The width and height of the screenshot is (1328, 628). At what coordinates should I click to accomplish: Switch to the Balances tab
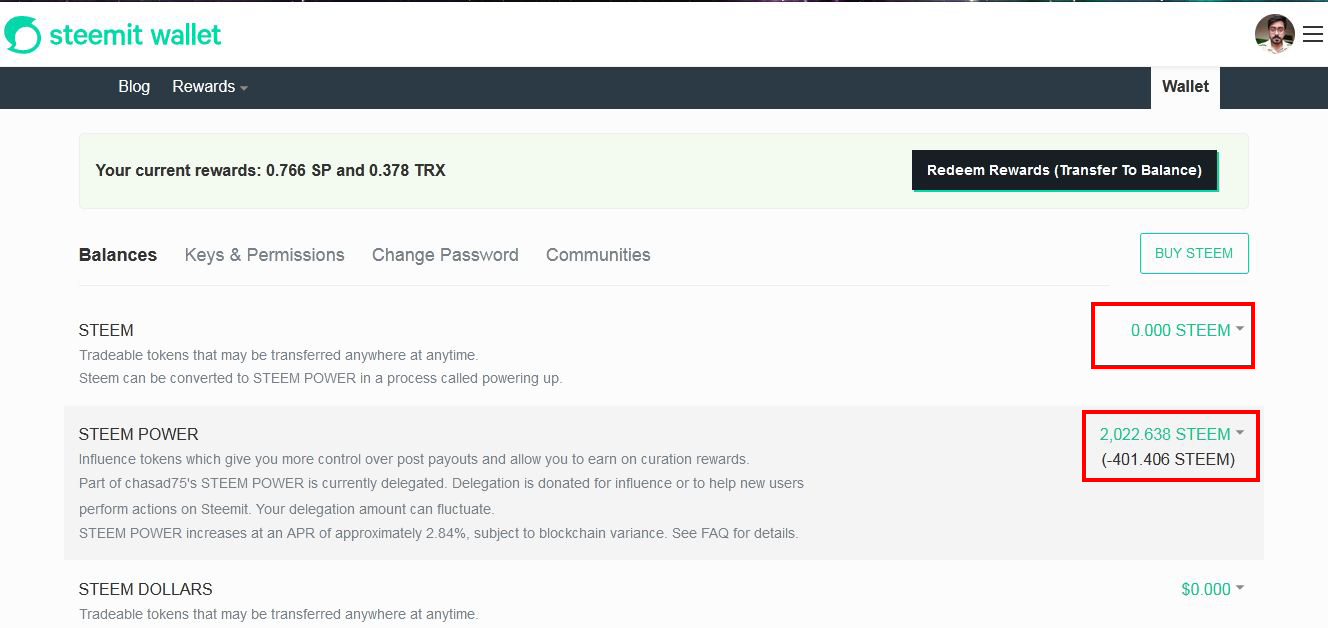[118, 255]
